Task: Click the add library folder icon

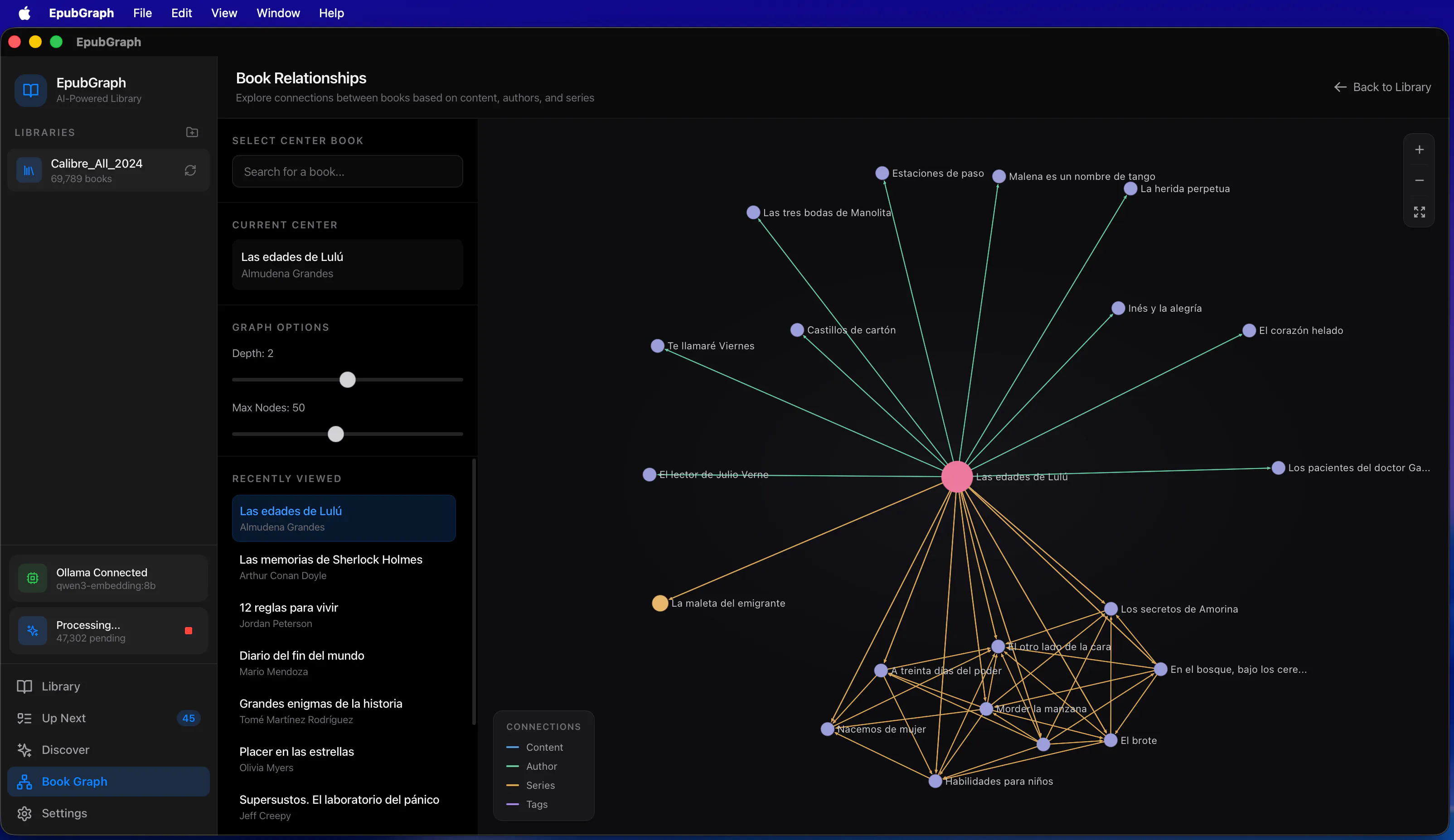Action: click(x=192, y=132)
